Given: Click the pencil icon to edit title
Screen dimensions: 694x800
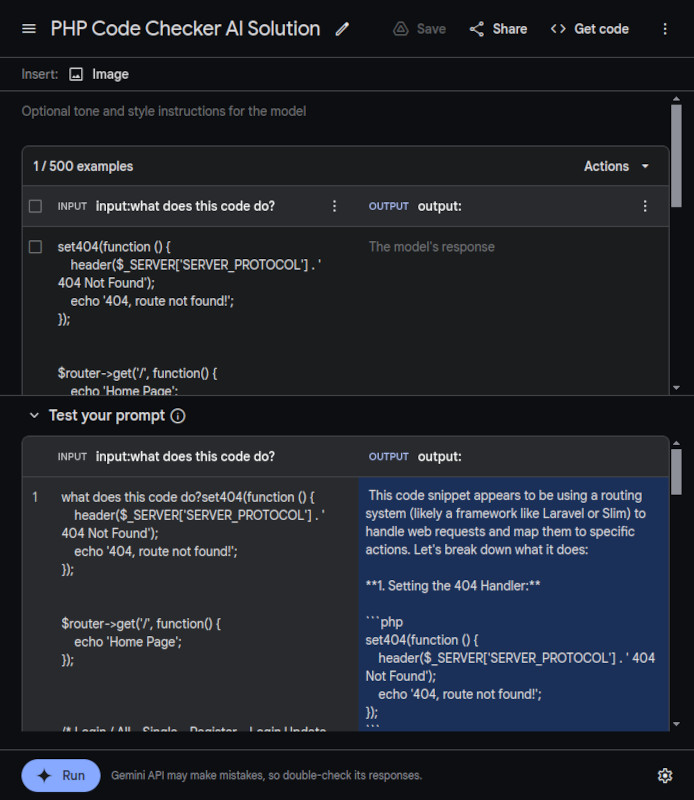Looking at the screenshot, I should 343,29.
